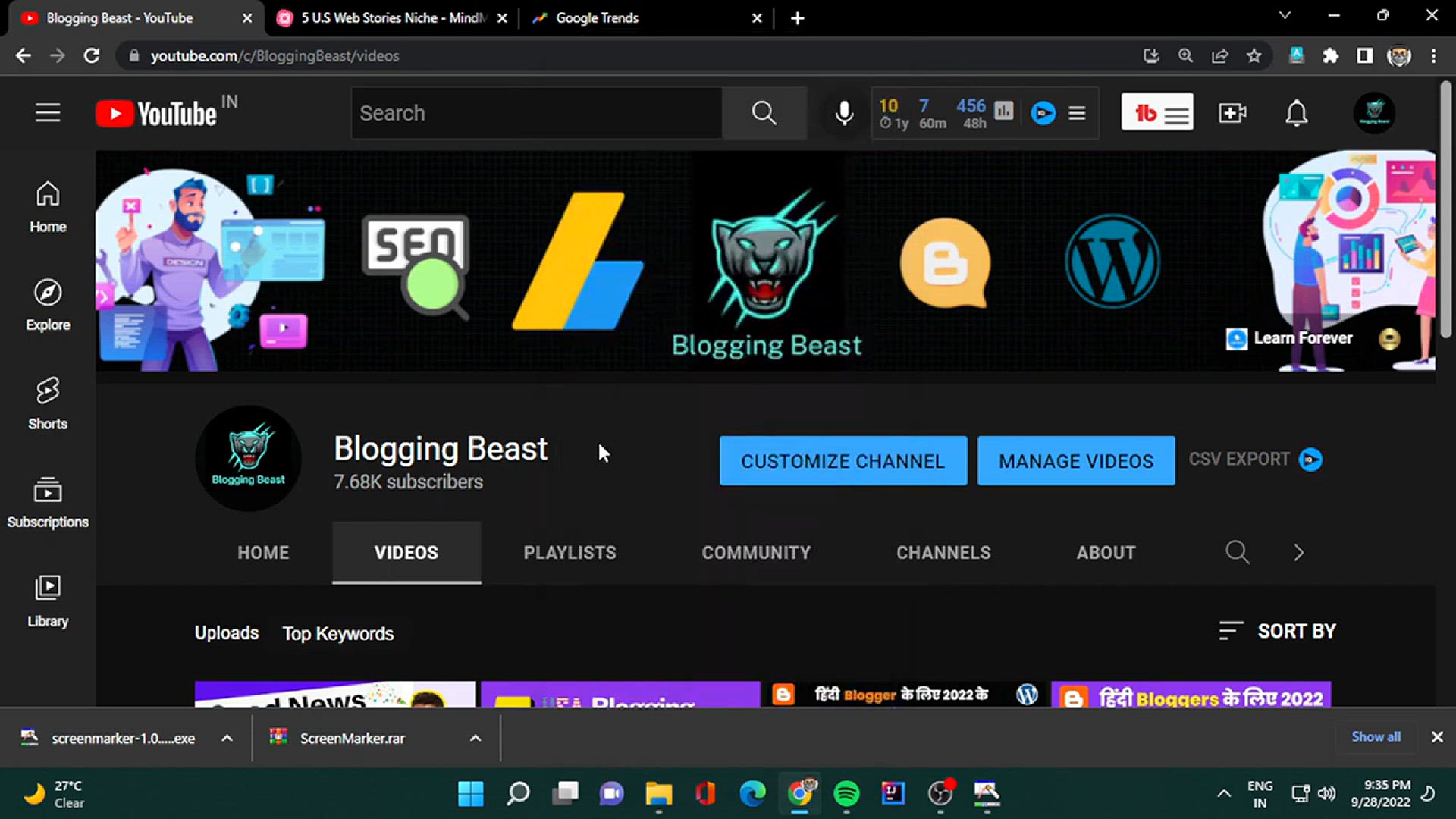The image size is (1456, 819).
Task: Click the search magnifier button
Action: (764, 113)
